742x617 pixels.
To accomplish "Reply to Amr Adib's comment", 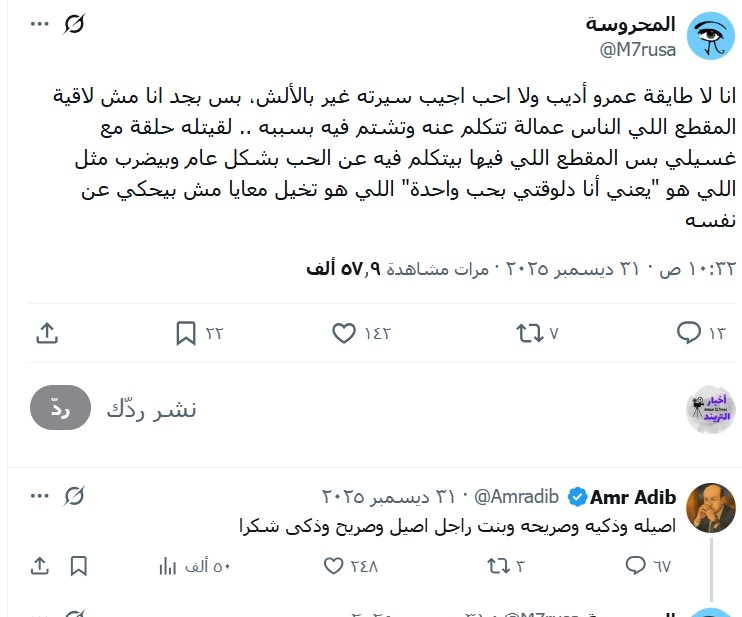I will point(634,566).
